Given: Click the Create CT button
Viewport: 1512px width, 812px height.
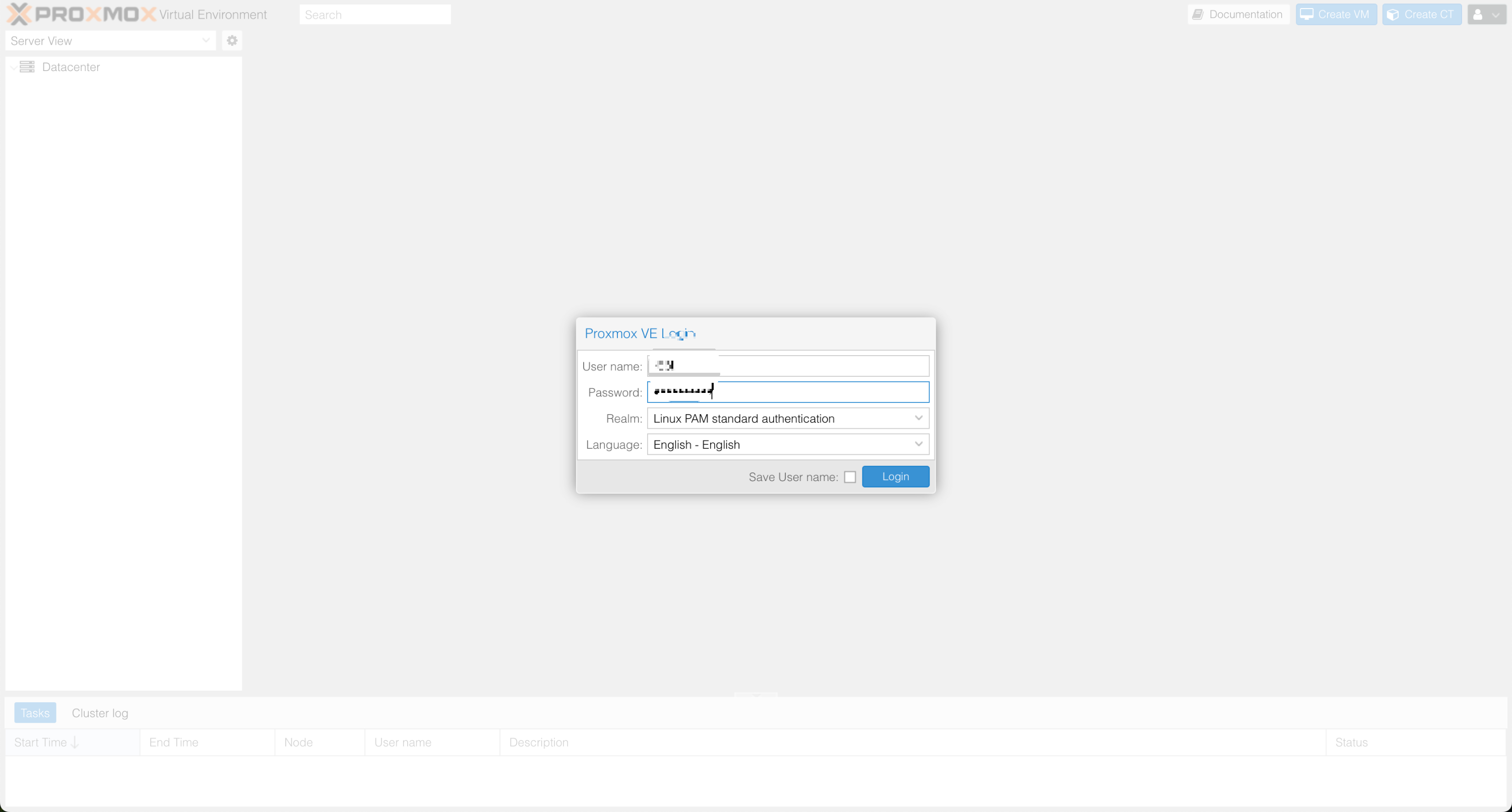Looking at the screenshot, I should tap(1422, 14).
